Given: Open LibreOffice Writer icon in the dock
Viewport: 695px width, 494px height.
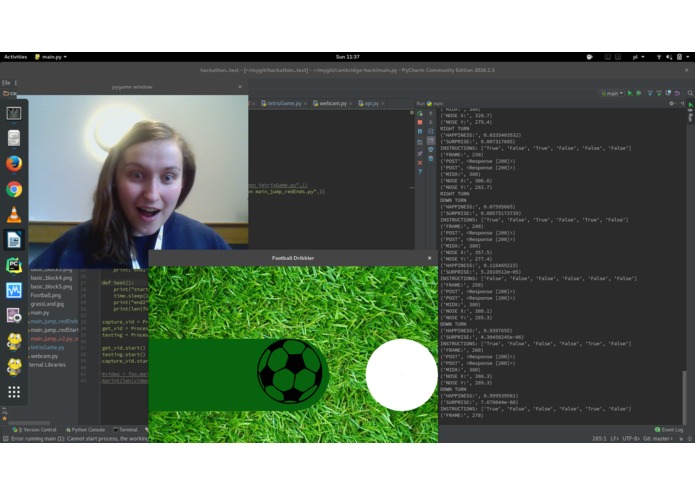Looking at the screenshot, I should (14, 240).
